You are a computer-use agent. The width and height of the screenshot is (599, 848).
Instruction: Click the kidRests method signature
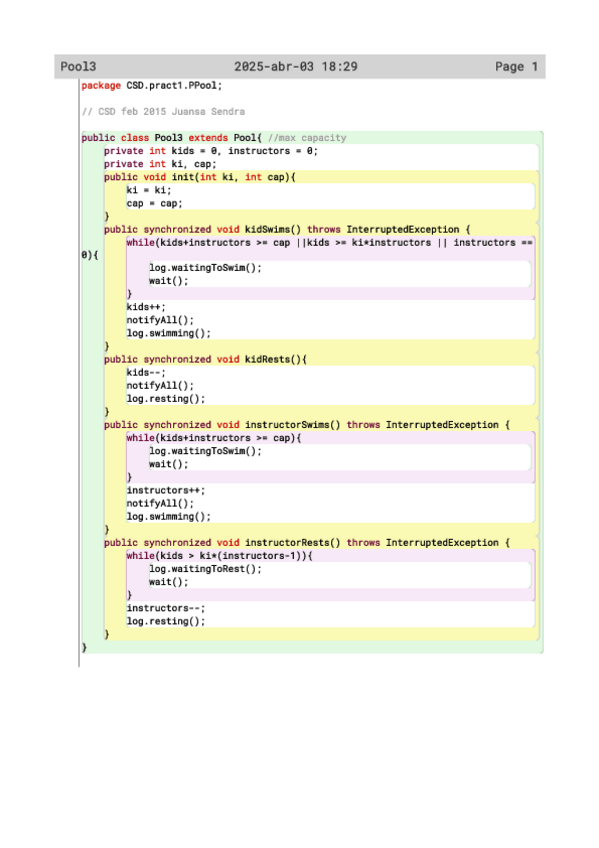click(x=205, y=359)
